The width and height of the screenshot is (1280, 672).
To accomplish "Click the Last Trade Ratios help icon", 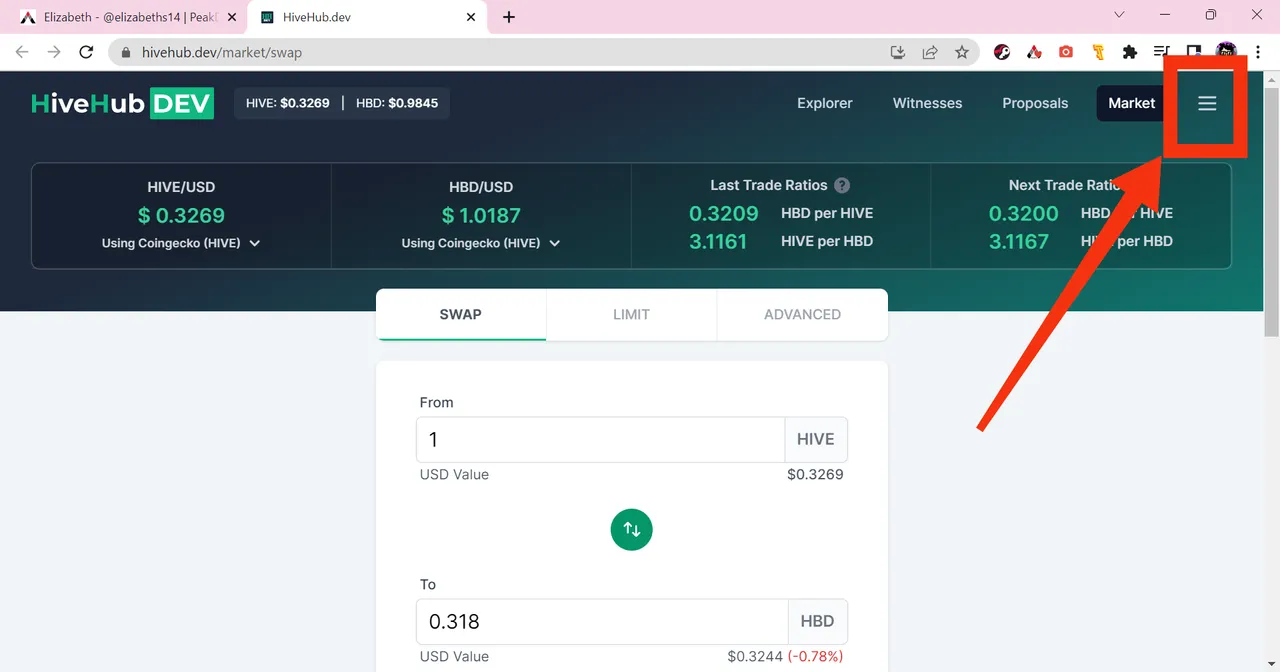I will [842, 185].
